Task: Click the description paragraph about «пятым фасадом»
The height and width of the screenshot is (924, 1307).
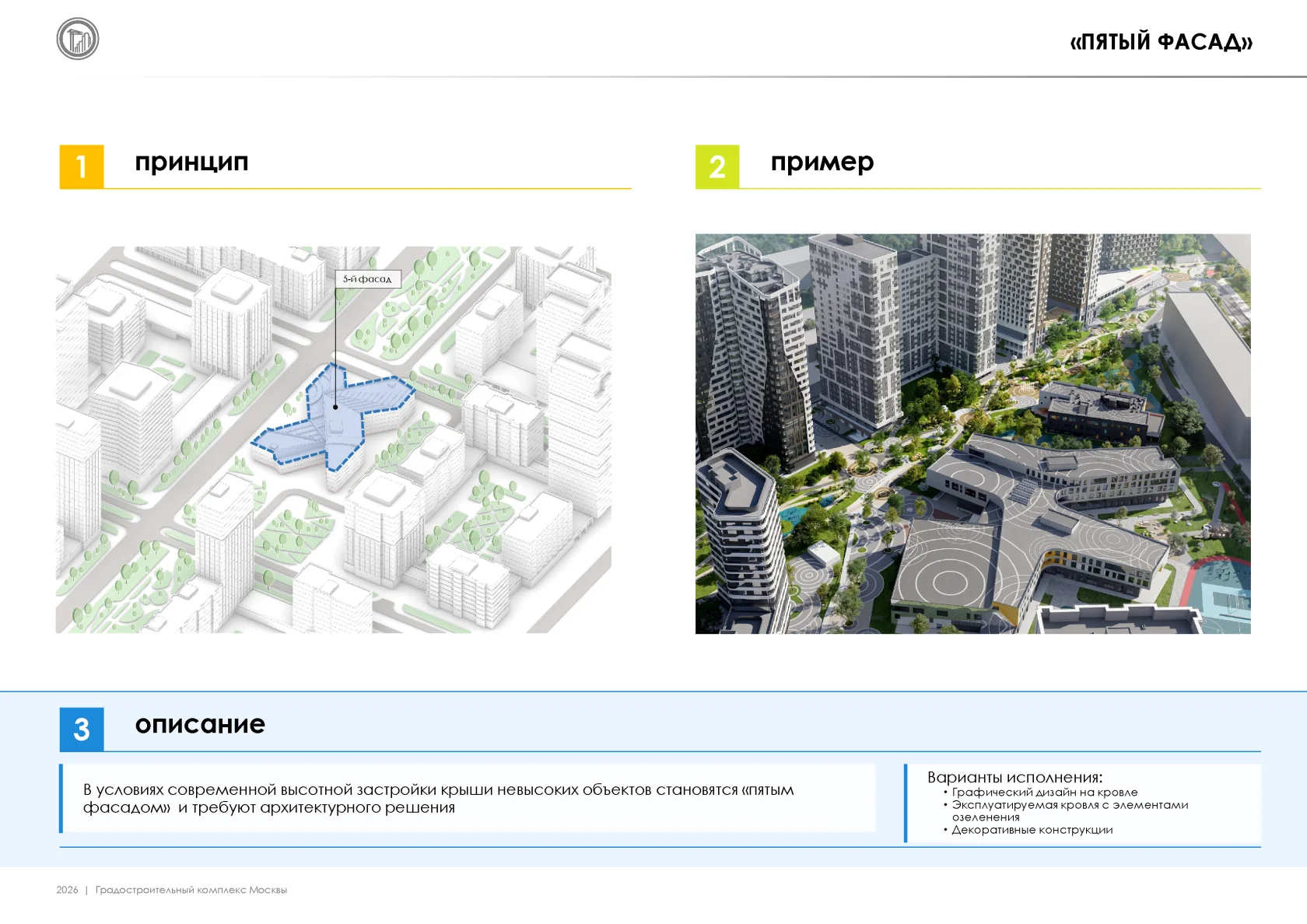Action: tap(438, 799)
